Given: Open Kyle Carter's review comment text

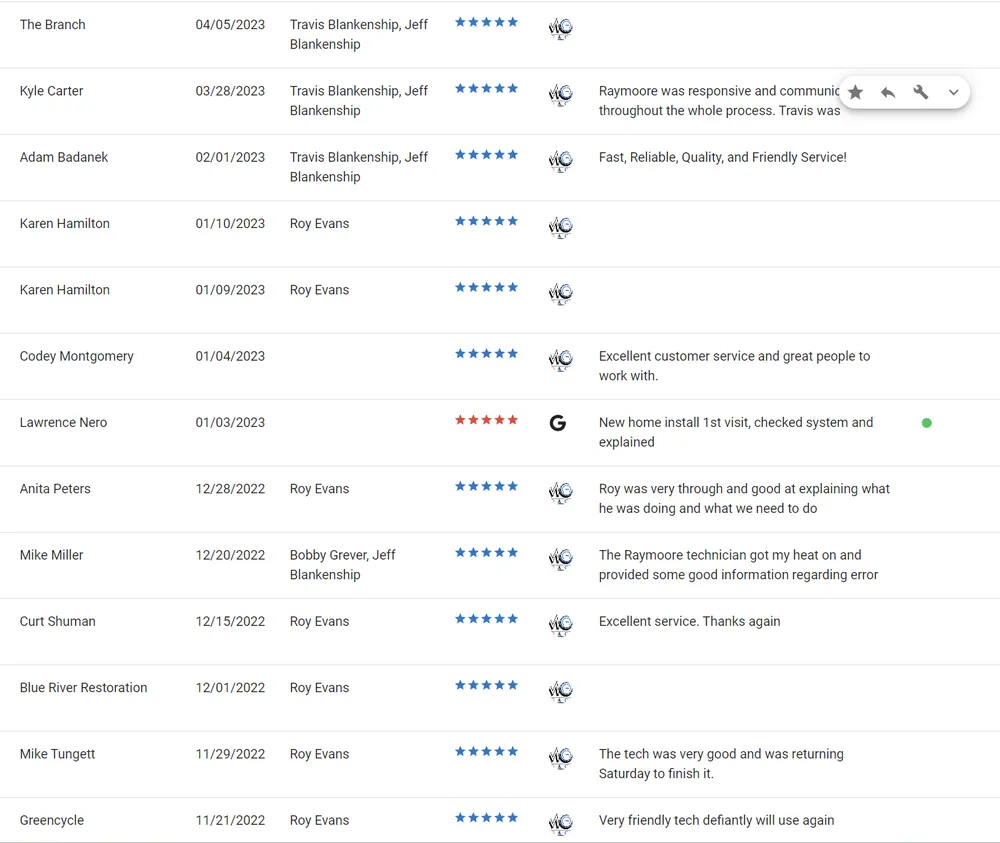Looking at the screenshot, I should [x=718, y=101].
